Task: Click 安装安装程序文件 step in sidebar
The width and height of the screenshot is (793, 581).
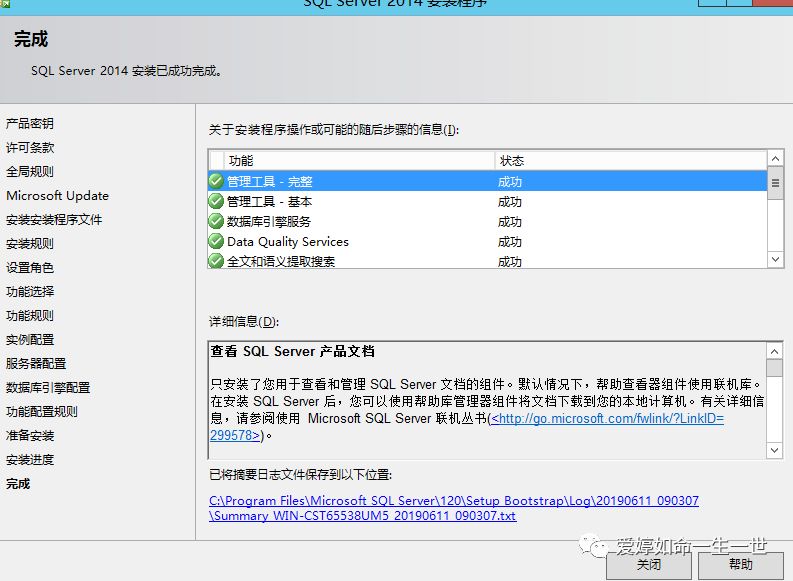Action: [54, 219]
